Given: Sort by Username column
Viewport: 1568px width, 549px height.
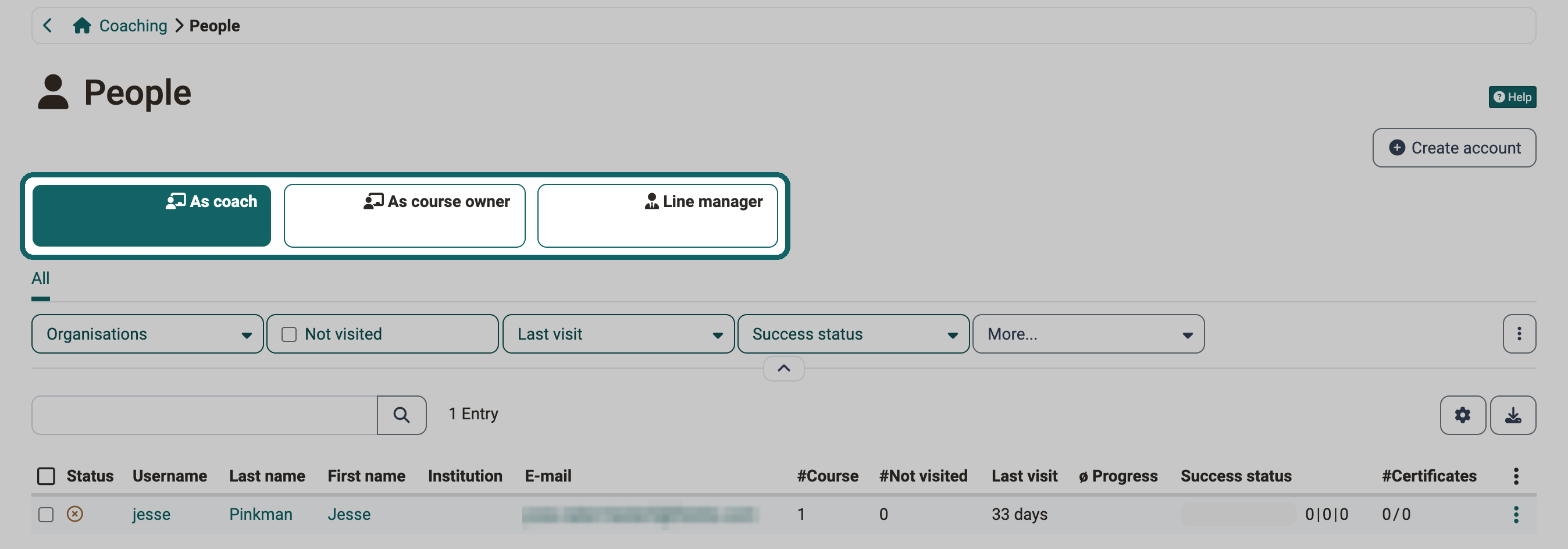Looking at the screenshot, I should tap(170, 476).
